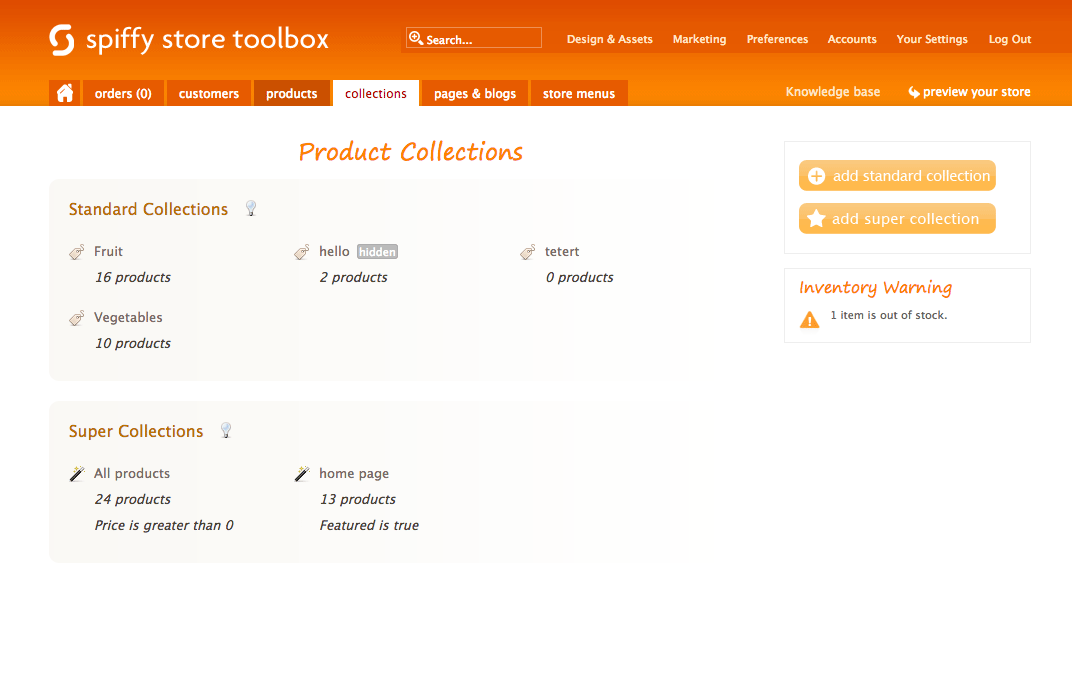Click the magic wand icon beside home page

(x=302, y=474)
